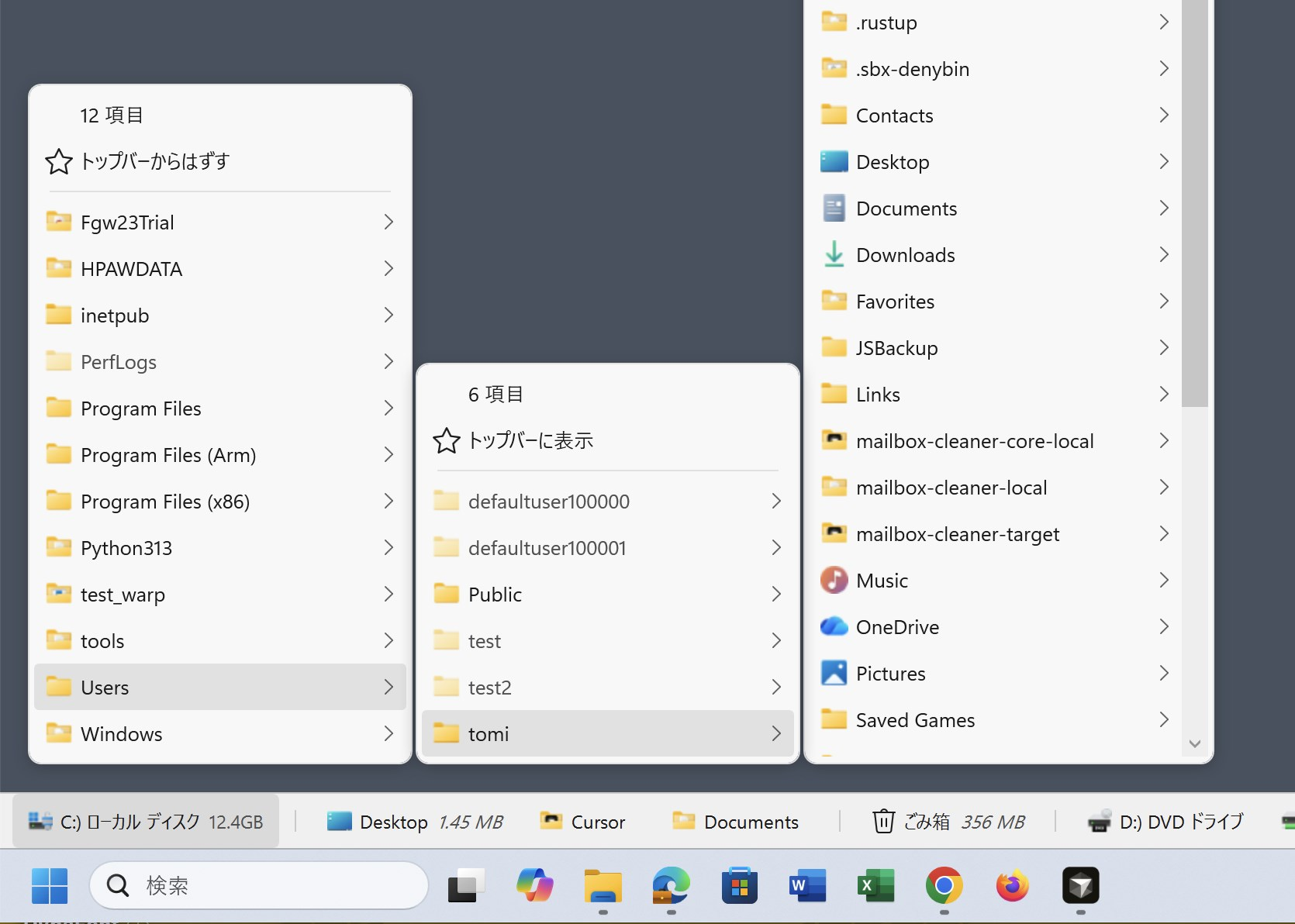Click the Python313 folder icon
This screenshot has width=1295, height=924.
point(58,548)
